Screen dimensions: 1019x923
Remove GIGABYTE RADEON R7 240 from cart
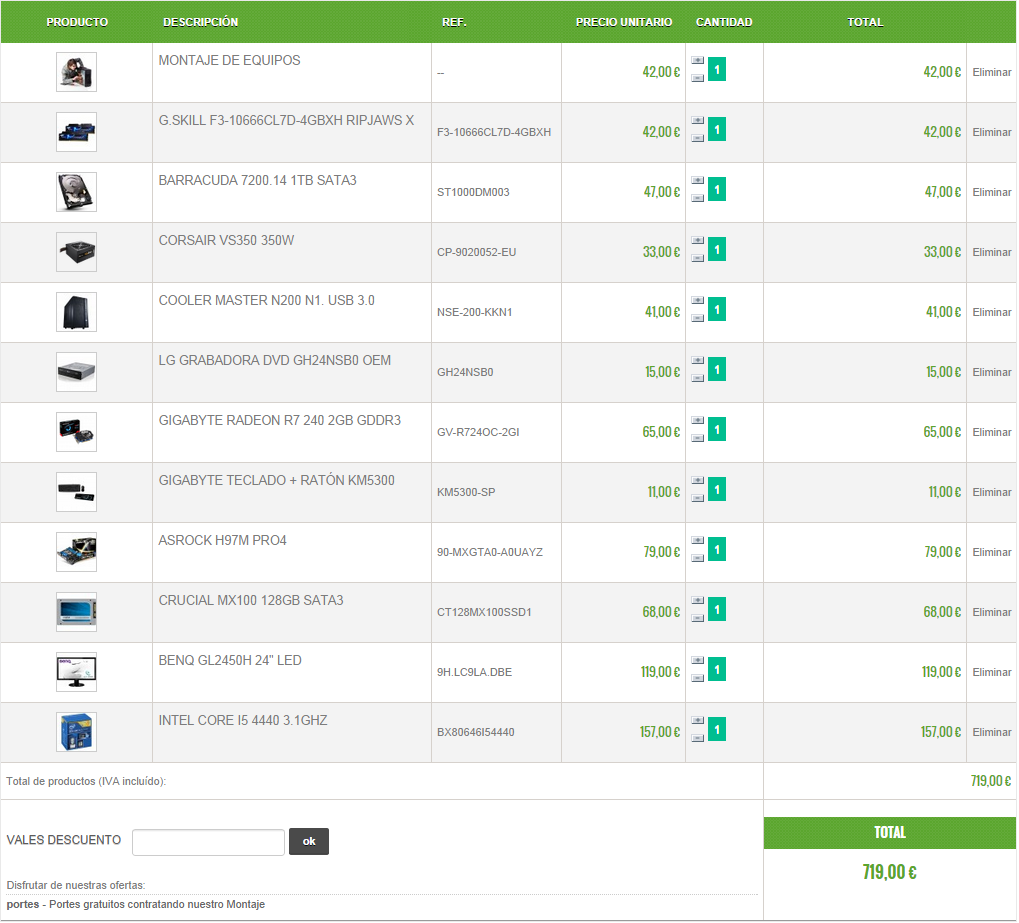[x=992, y=432]
